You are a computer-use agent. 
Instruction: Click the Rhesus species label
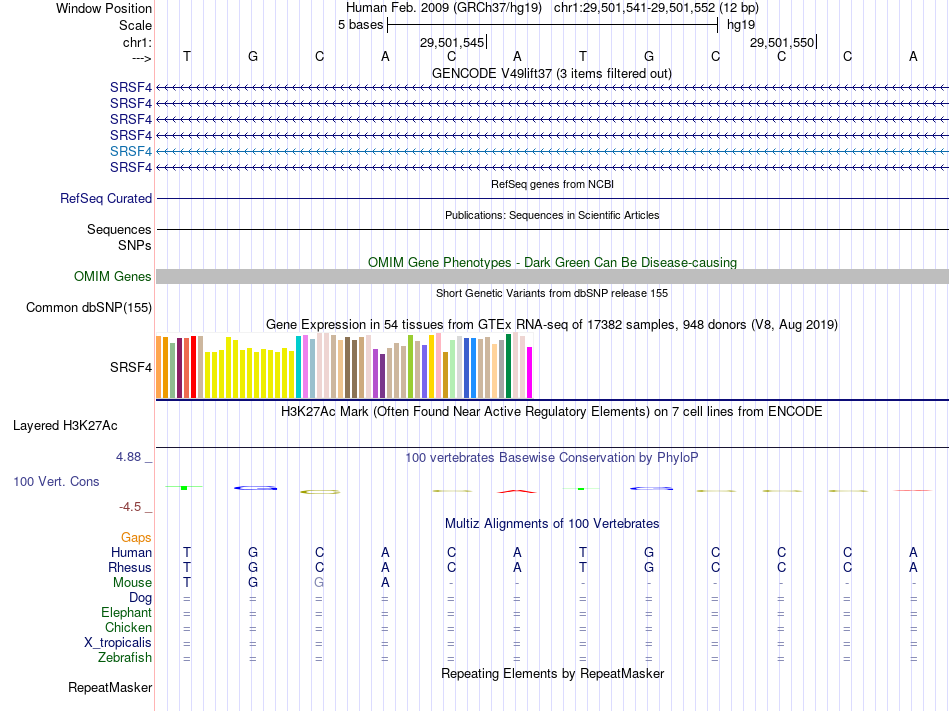pyautogui.click(x=130, y=567)
